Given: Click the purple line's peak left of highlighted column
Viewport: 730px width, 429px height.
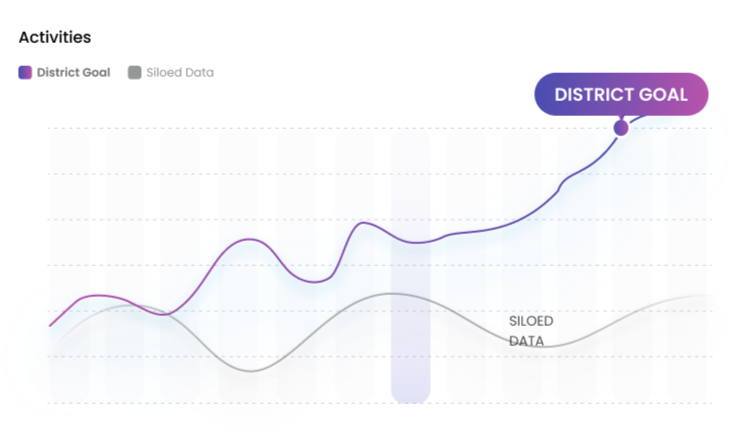Looking at the screenshot, I should pos(364,222).
